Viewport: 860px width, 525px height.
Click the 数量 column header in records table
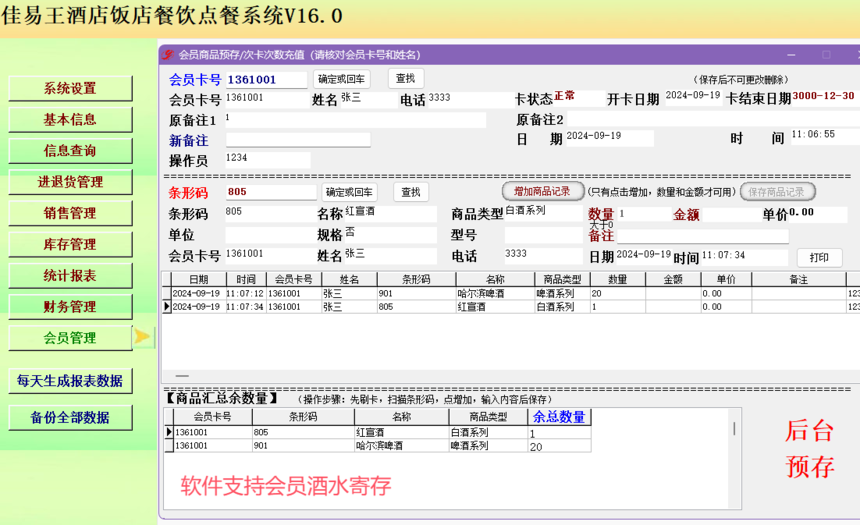tap(618, 279)
